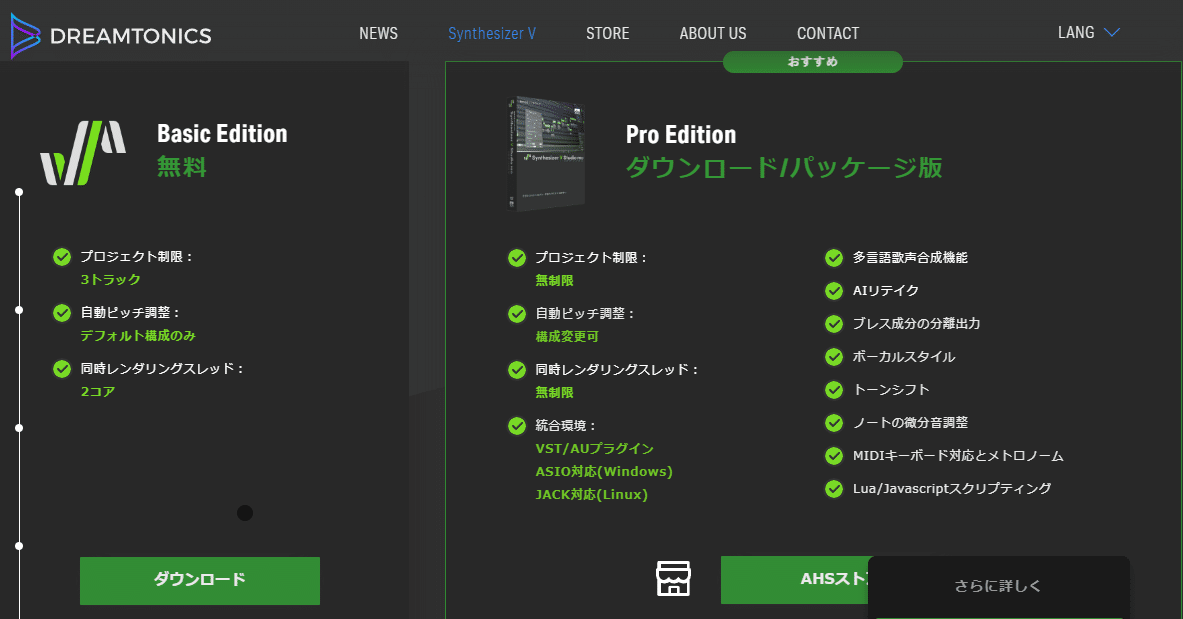Click the Dreamtonics logo in the header

click(x=110, y=32)
